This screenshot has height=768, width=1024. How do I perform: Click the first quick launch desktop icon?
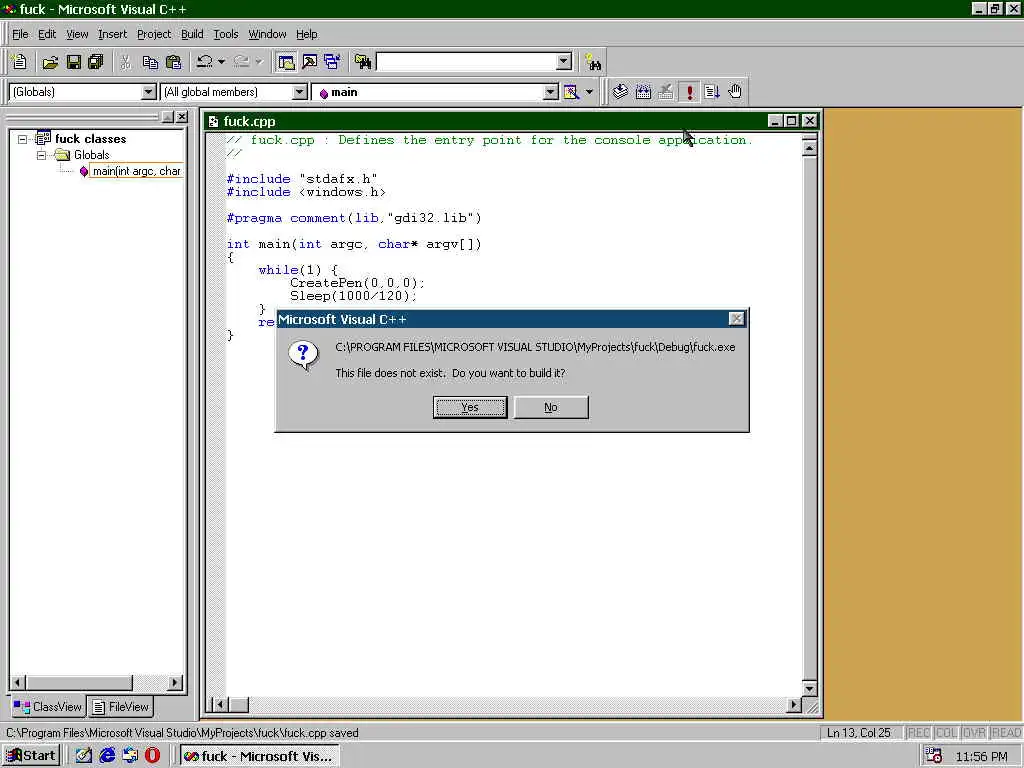pyautogui.click(x=84, y=756)
